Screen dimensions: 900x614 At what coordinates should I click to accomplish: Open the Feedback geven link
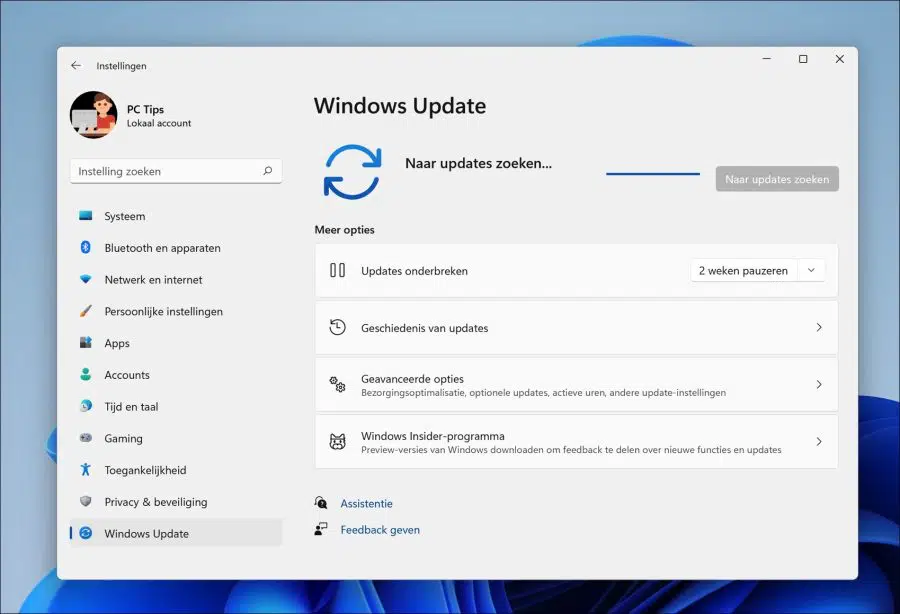(380, 530)
